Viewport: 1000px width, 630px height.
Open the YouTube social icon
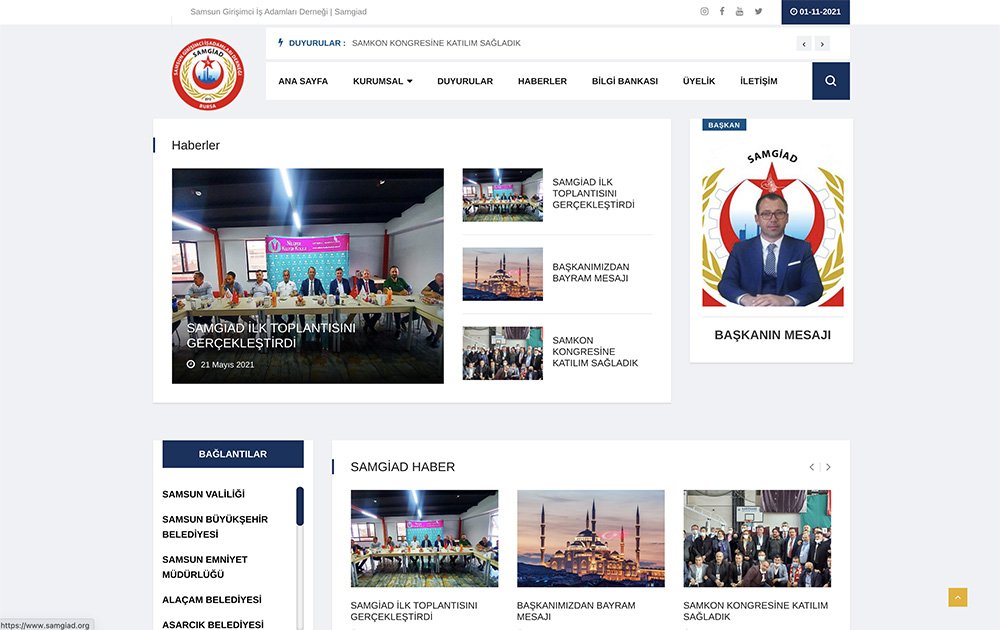[x=739, y=11]
